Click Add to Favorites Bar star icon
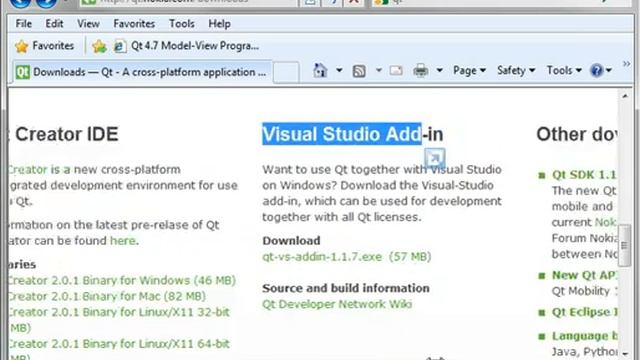 pos(99,46)
